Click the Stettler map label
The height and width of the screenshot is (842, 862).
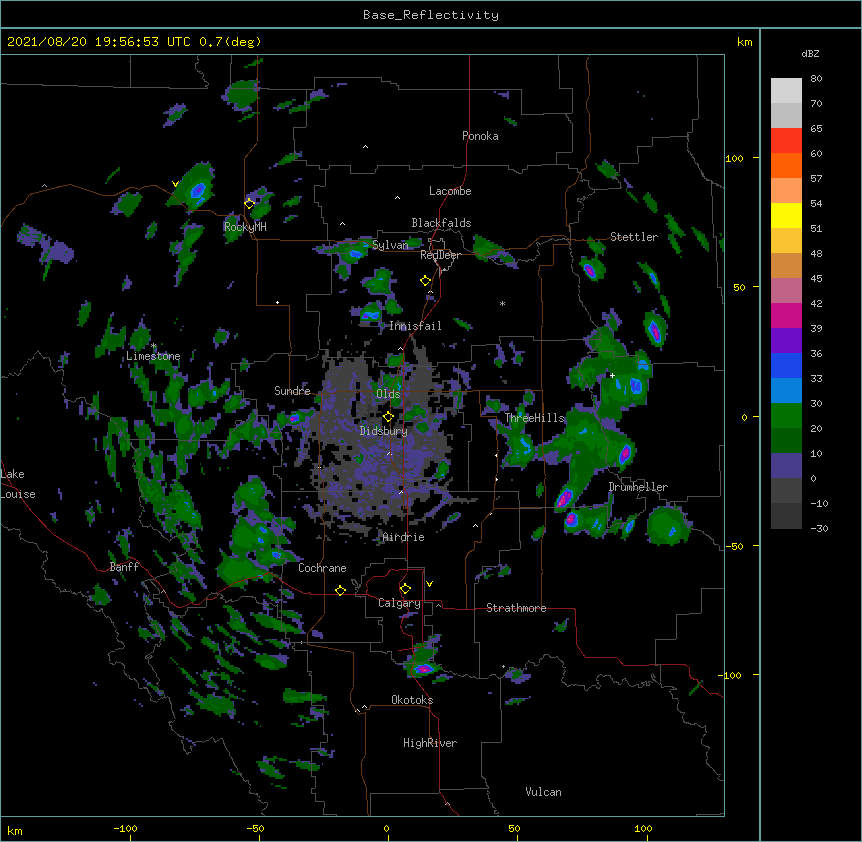tap(634, 237)
